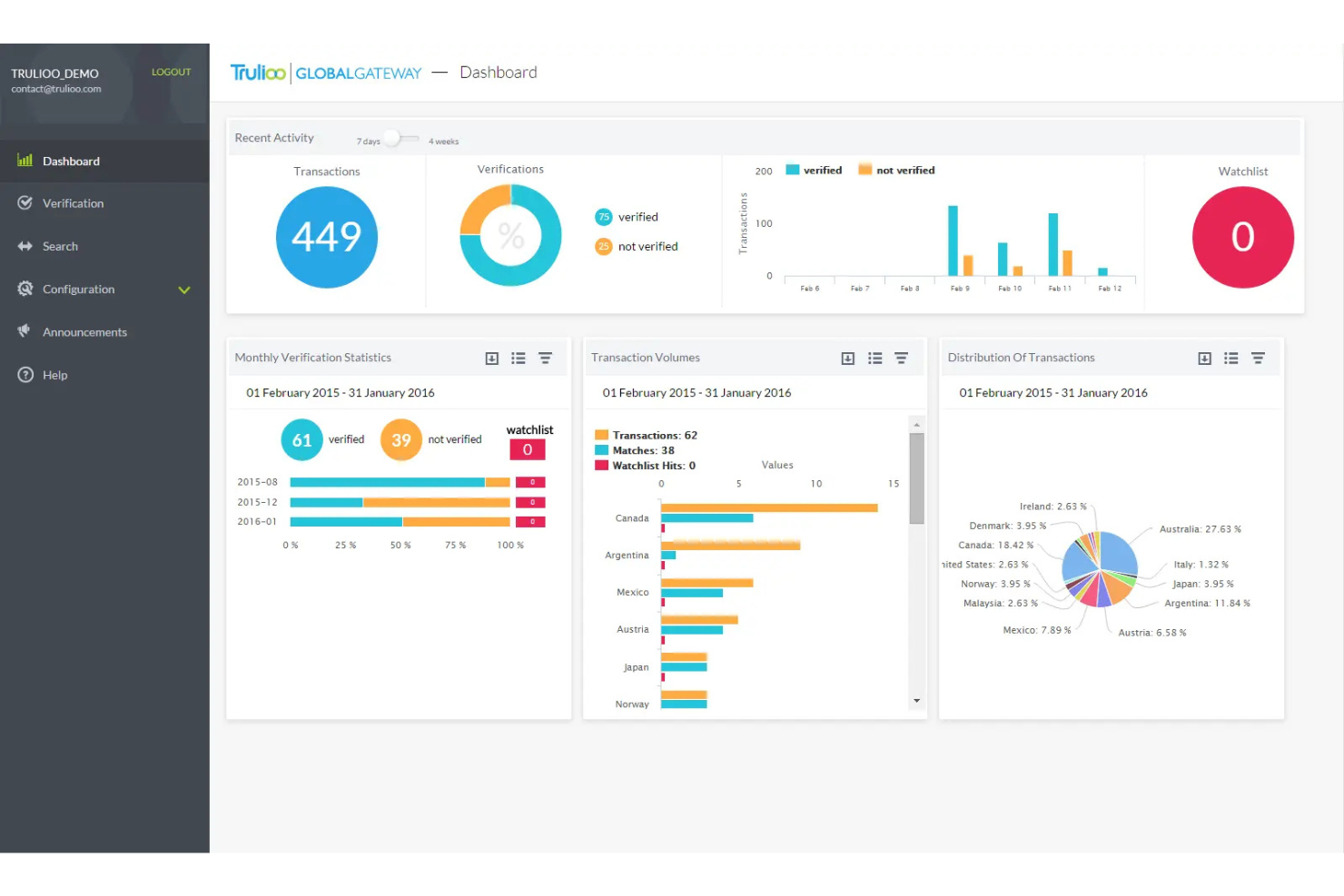Click the LOGOUT link
The image size is (1344, 896).
pos(171,72)
